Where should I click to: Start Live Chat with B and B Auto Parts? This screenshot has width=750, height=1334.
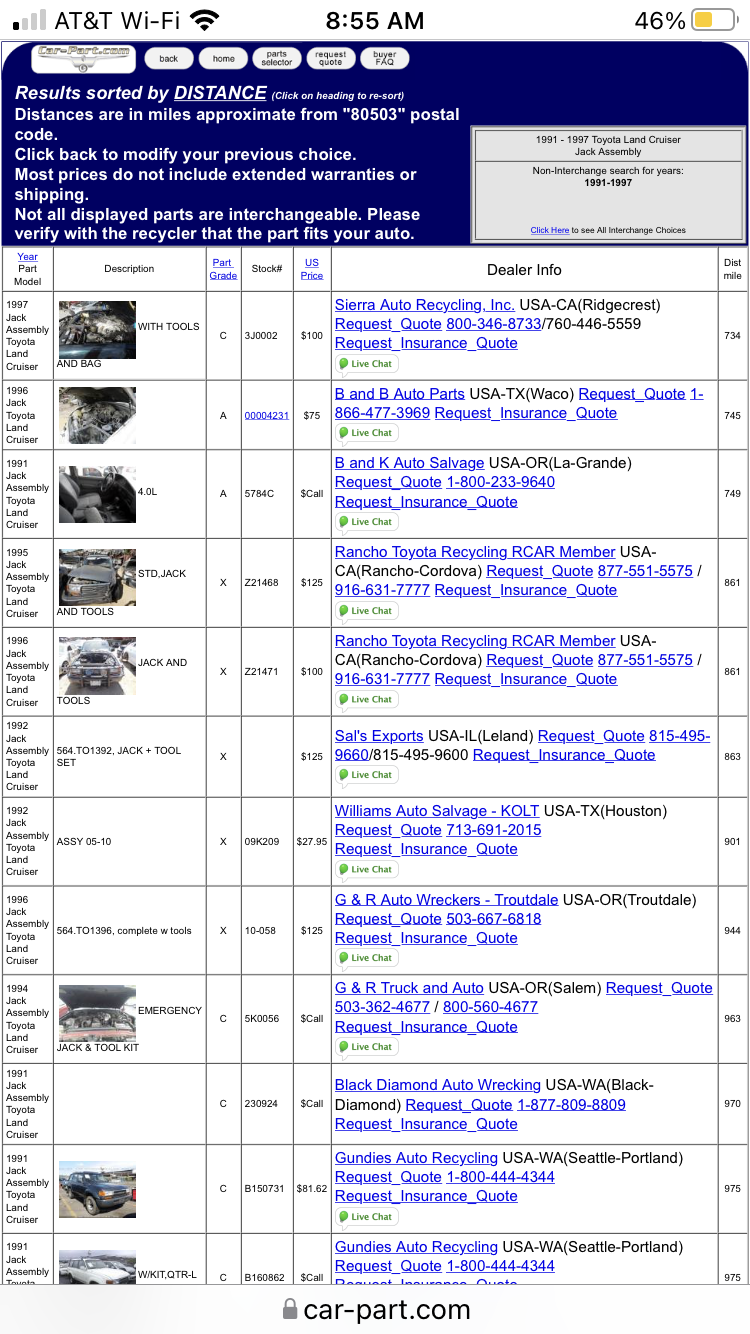tap(366, 433)
